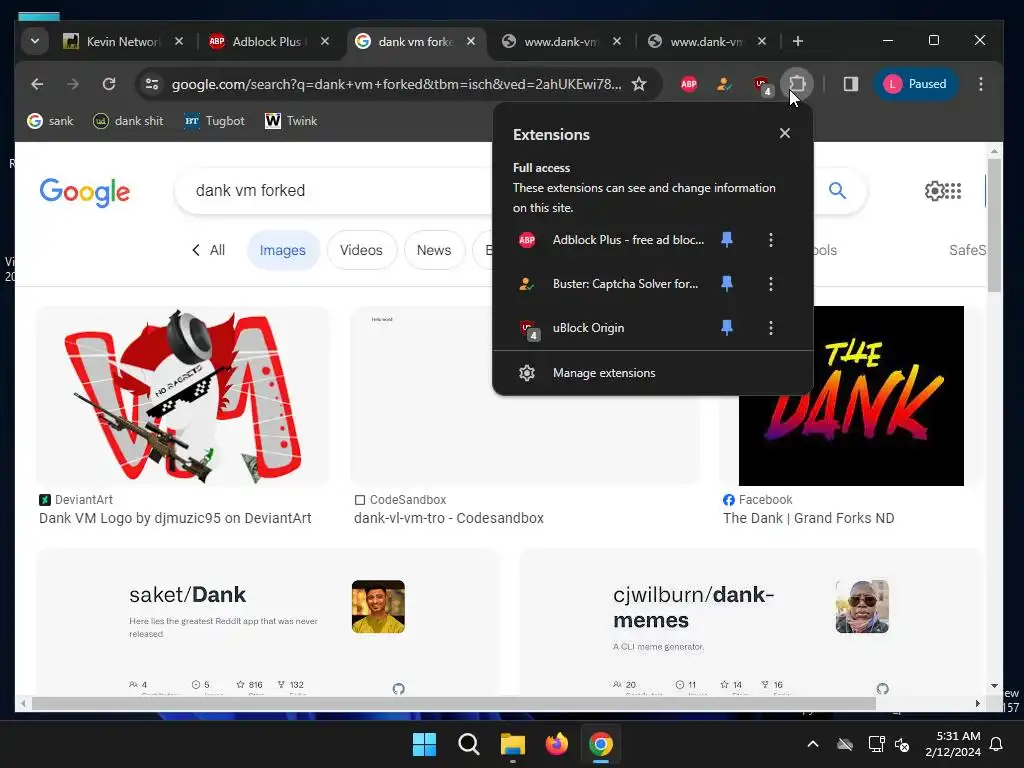
Task: View site information icon in address bar
Action: pos(152,84)
